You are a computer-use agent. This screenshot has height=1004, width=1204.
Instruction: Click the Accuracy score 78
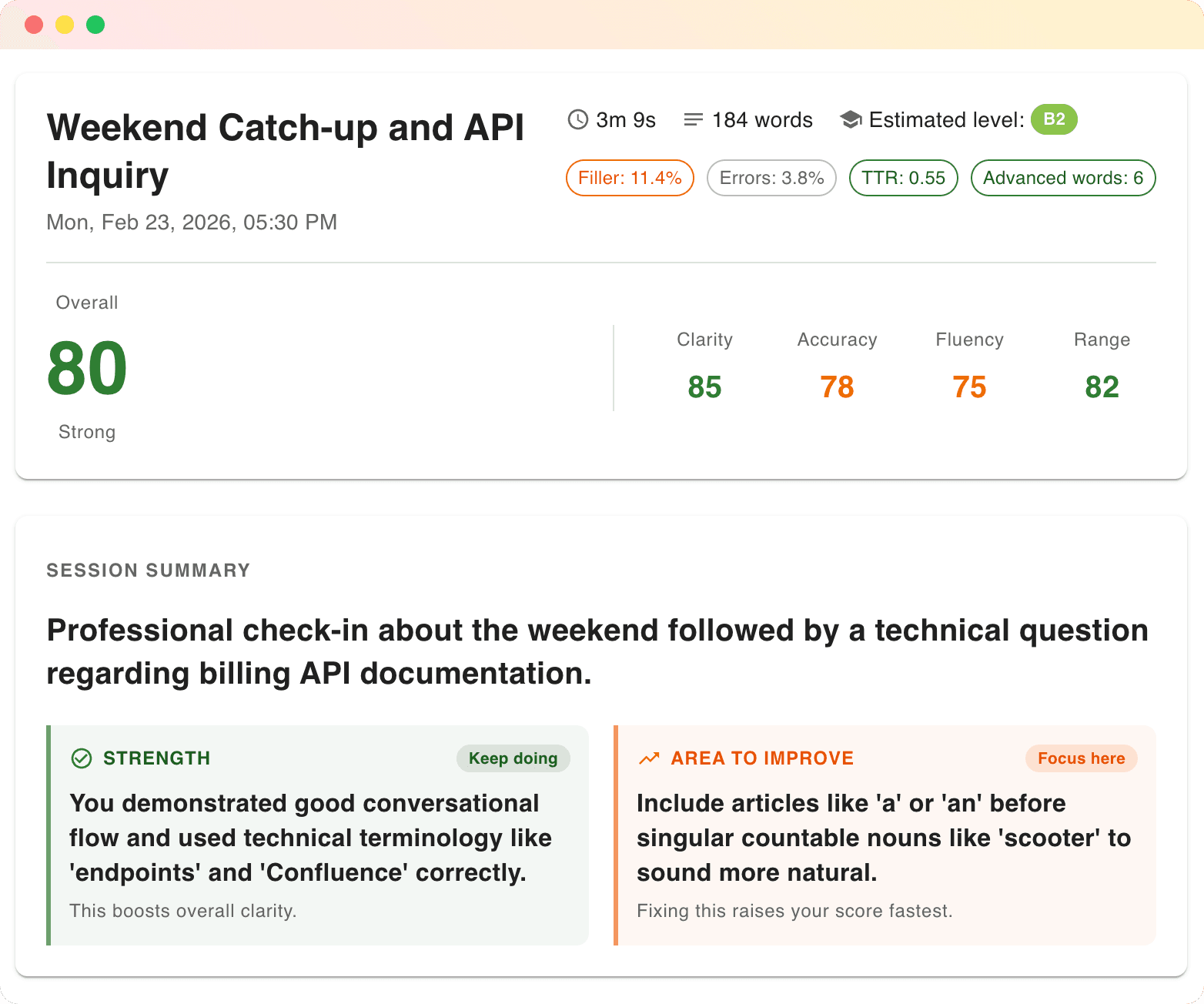[837, 387]
